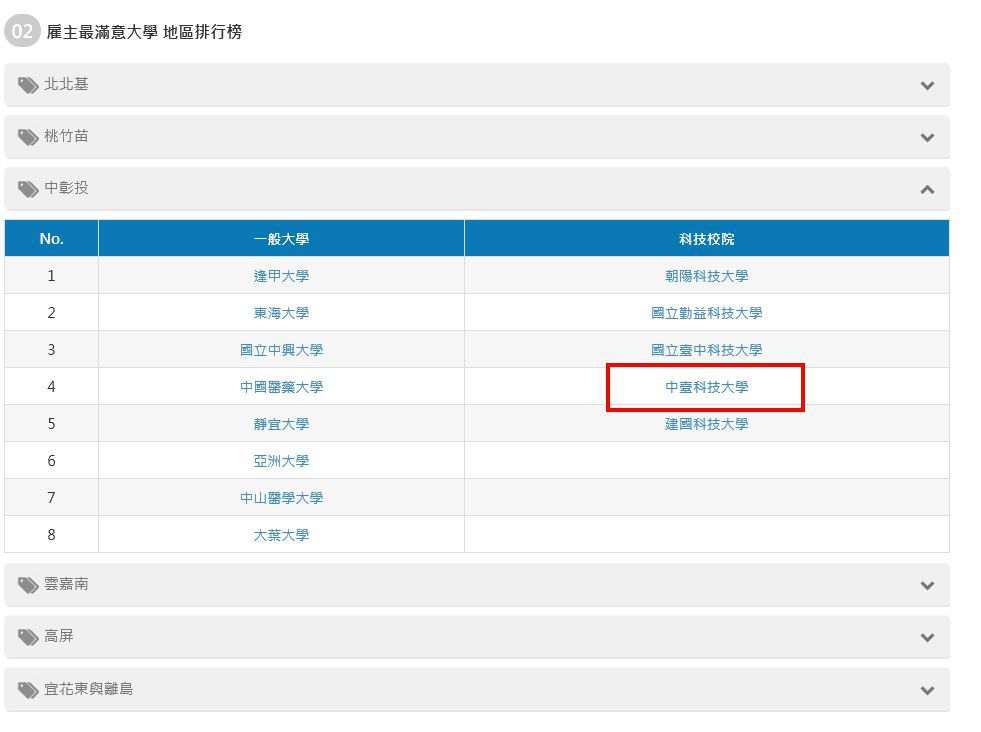Click the tag icon beside 中彰投
This screenshot has height=732, width=981.
coord(28,189)
